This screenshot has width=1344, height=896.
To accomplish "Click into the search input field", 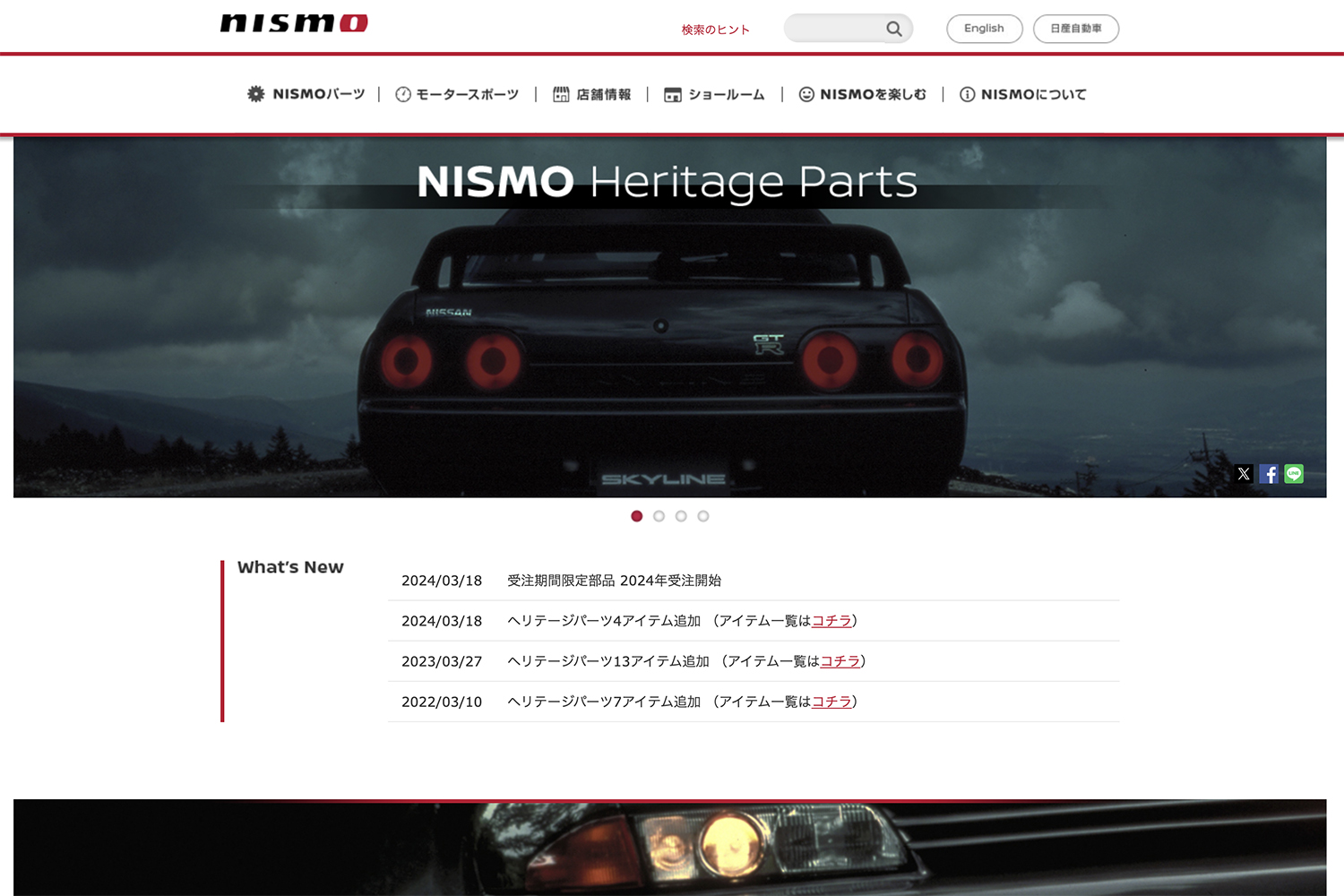I will [x=836, y=29].
